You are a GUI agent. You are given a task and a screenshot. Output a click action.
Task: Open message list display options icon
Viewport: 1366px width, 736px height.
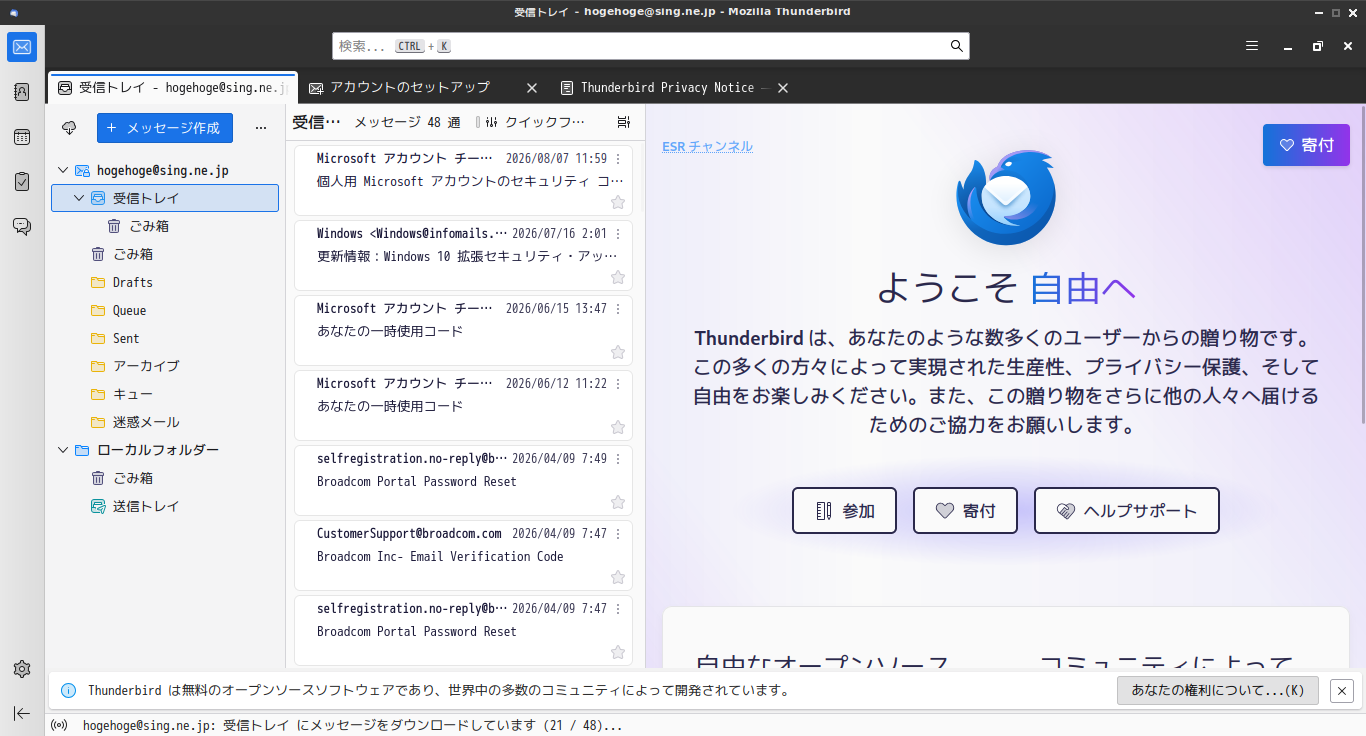pos(624,122)
